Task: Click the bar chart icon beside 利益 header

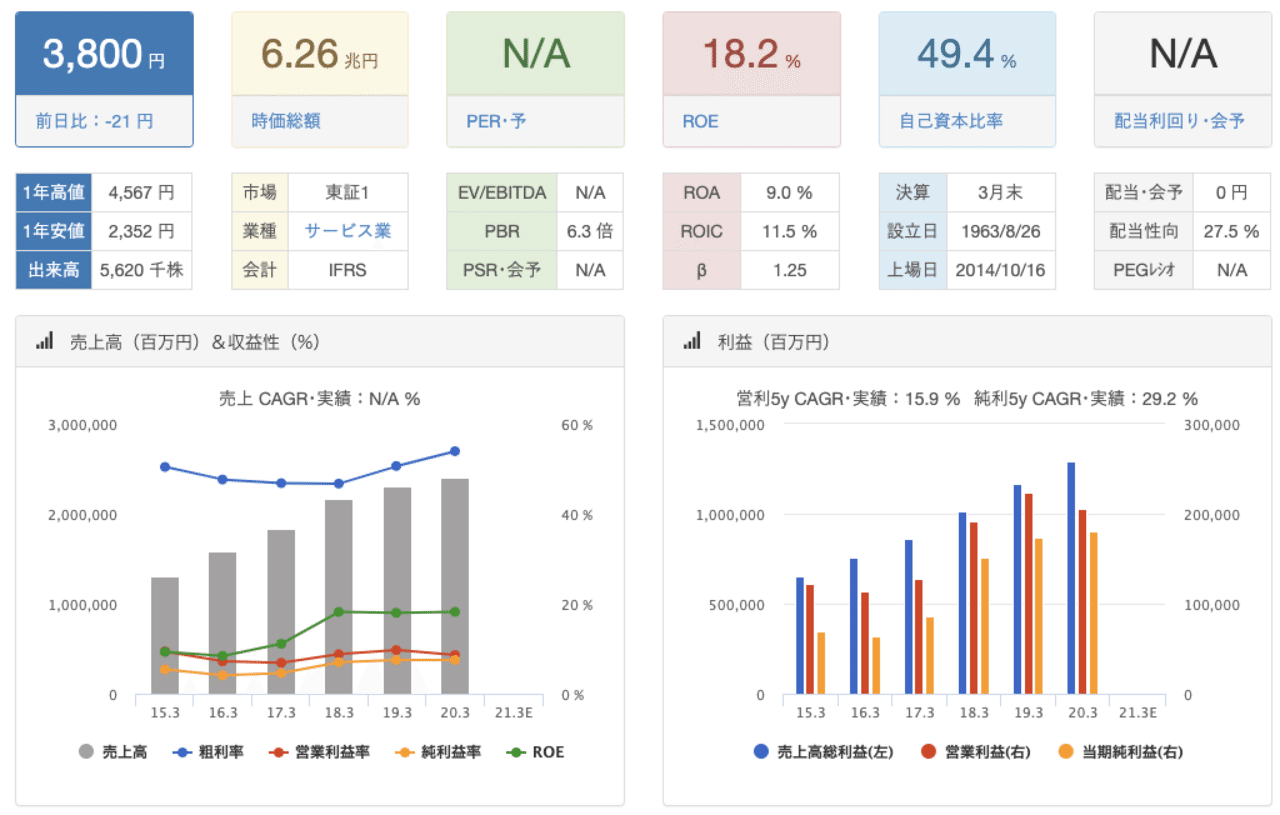Action: pyautogui.click(x=689, y=339)
